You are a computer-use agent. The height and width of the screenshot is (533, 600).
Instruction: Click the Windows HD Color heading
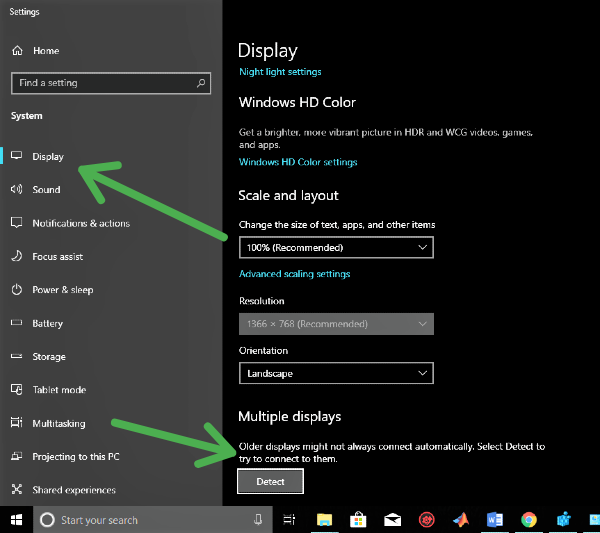(297, 103)
